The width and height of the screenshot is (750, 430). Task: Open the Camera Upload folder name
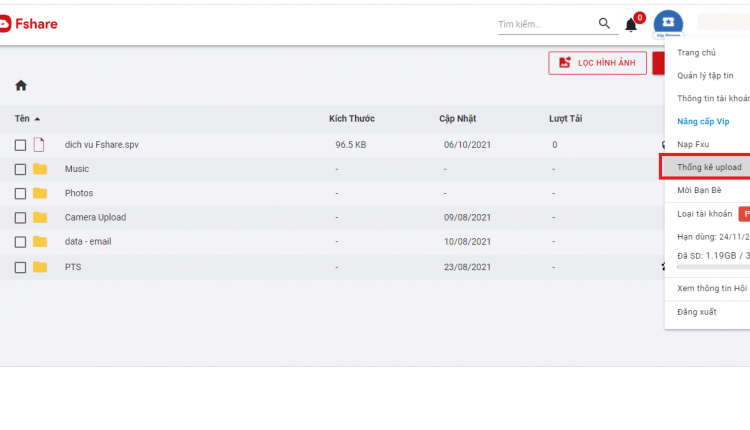point(96,217)
